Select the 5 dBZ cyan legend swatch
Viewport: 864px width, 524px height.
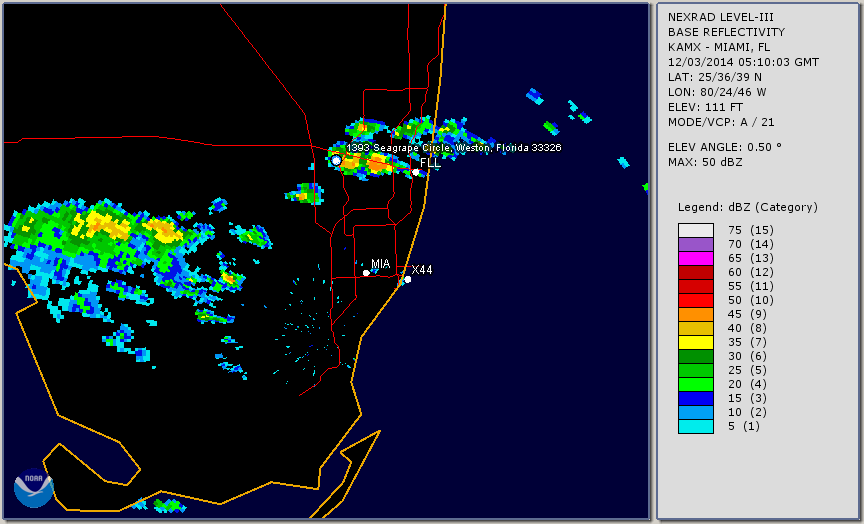click(696, 427)
